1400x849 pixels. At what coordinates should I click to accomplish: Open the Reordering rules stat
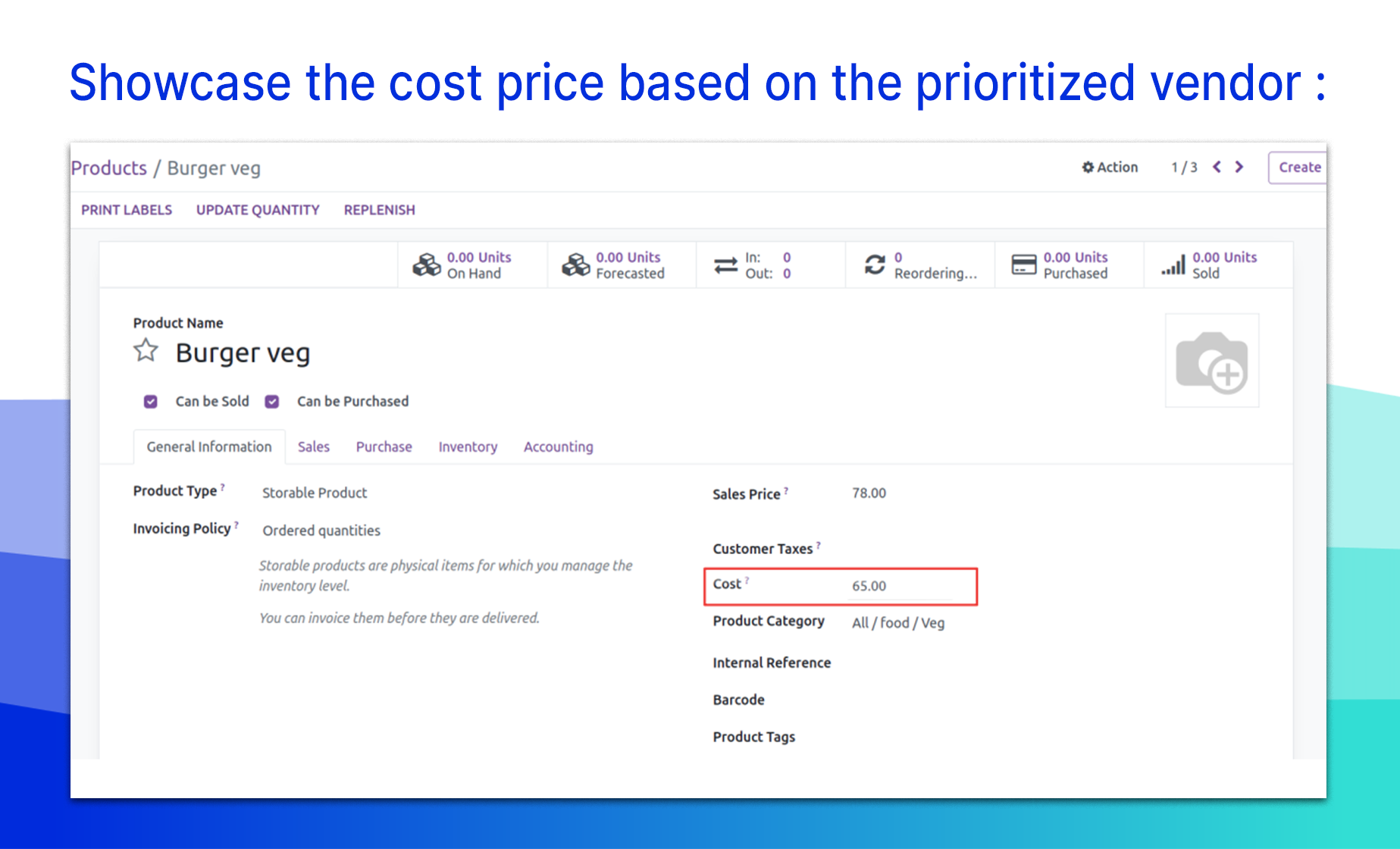920,265
